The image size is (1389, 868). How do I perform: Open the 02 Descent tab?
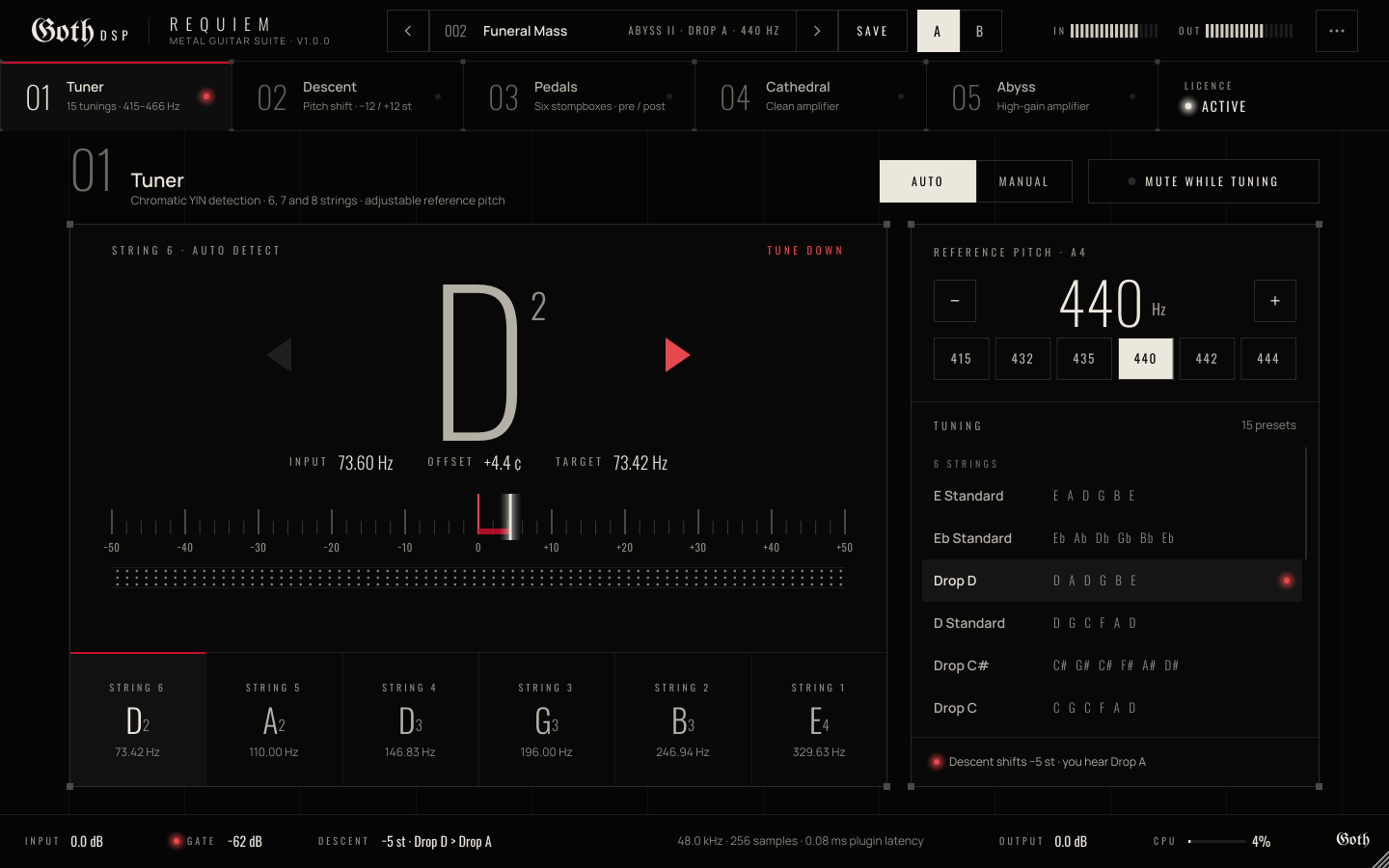(347, 96)
